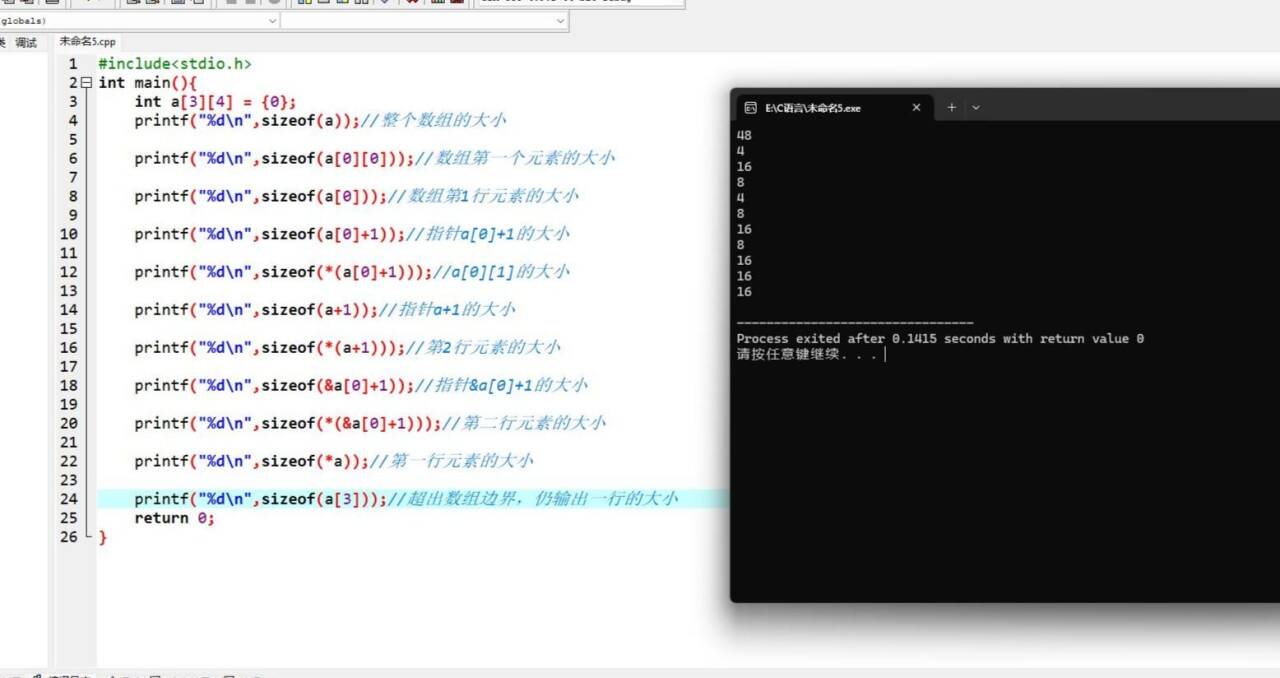Create a file with the New File icon
This screenshot has height=678, width=1280.
pos(8,3)
